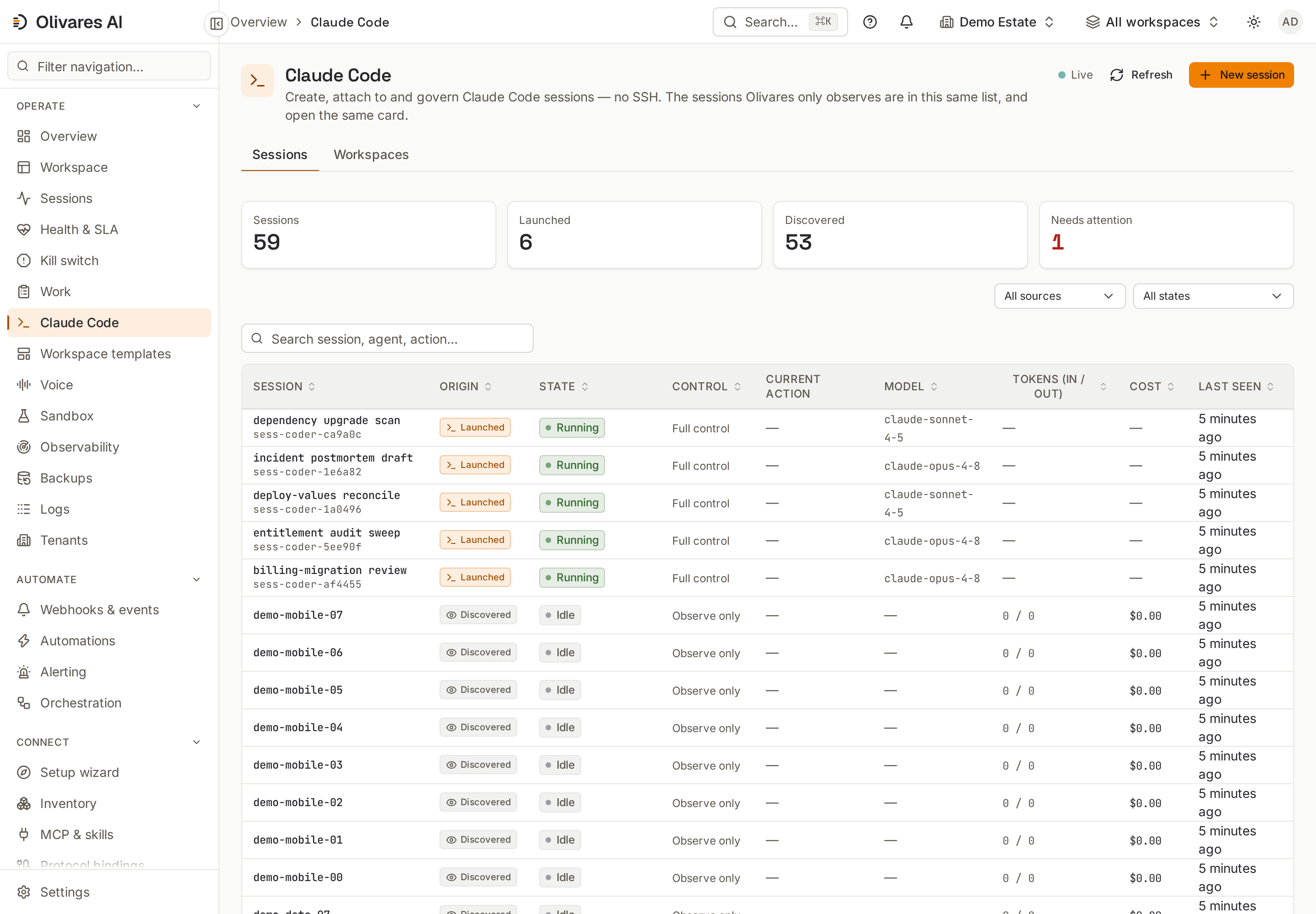1316x914 pixels.
Task: Collapse the sidebar panel toggle icon
Action: (x=217, y=23)
